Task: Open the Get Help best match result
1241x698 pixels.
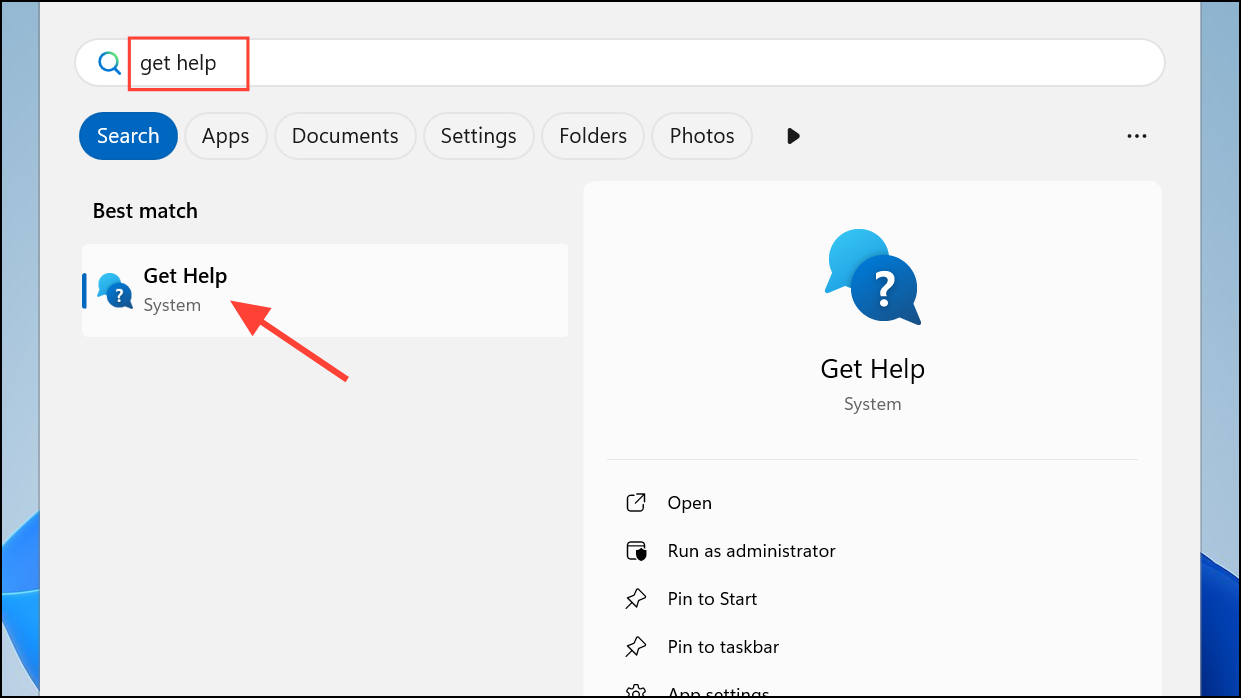Action: pyautogui.click(x=325, y=290)
